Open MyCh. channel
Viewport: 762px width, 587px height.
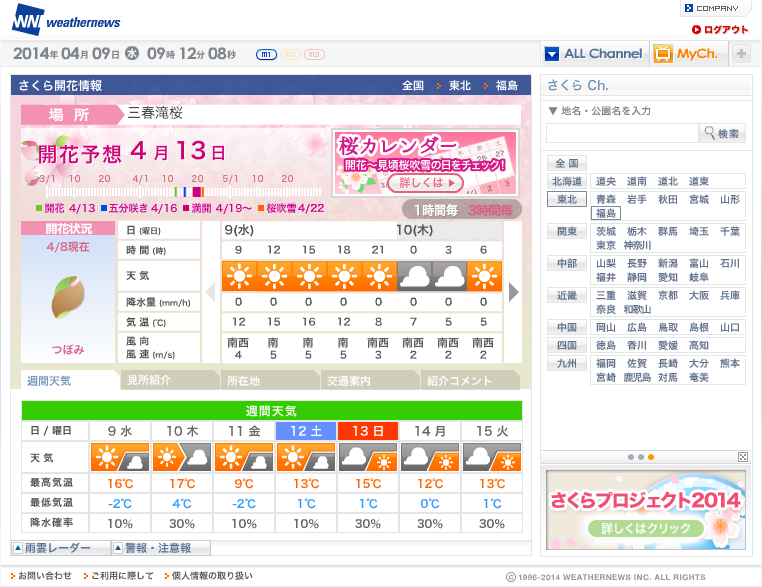tap(689, 53)
